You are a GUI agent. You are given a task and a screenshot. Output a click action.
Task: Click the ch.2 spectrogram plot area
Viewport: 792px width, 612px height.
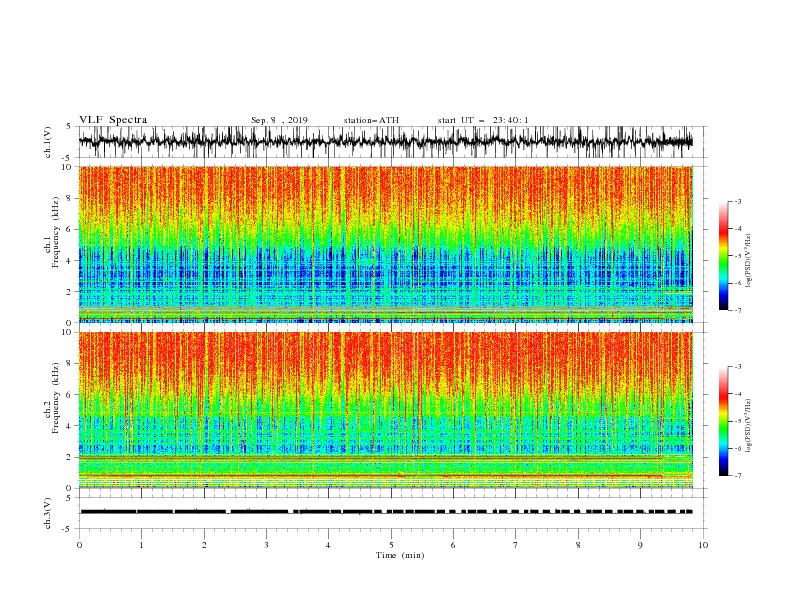(386, 410)
